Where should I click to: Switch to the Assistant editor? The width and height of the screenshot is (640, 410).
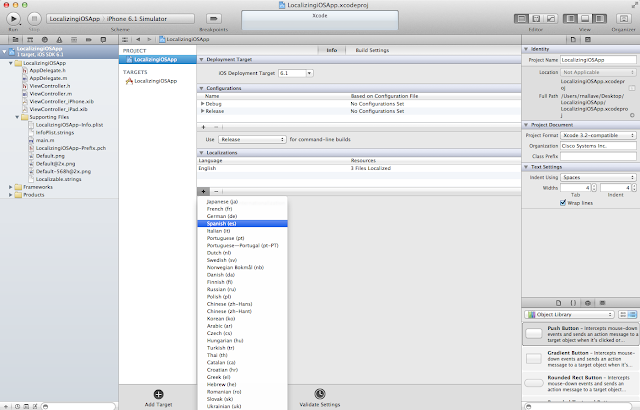pos(536,19)
